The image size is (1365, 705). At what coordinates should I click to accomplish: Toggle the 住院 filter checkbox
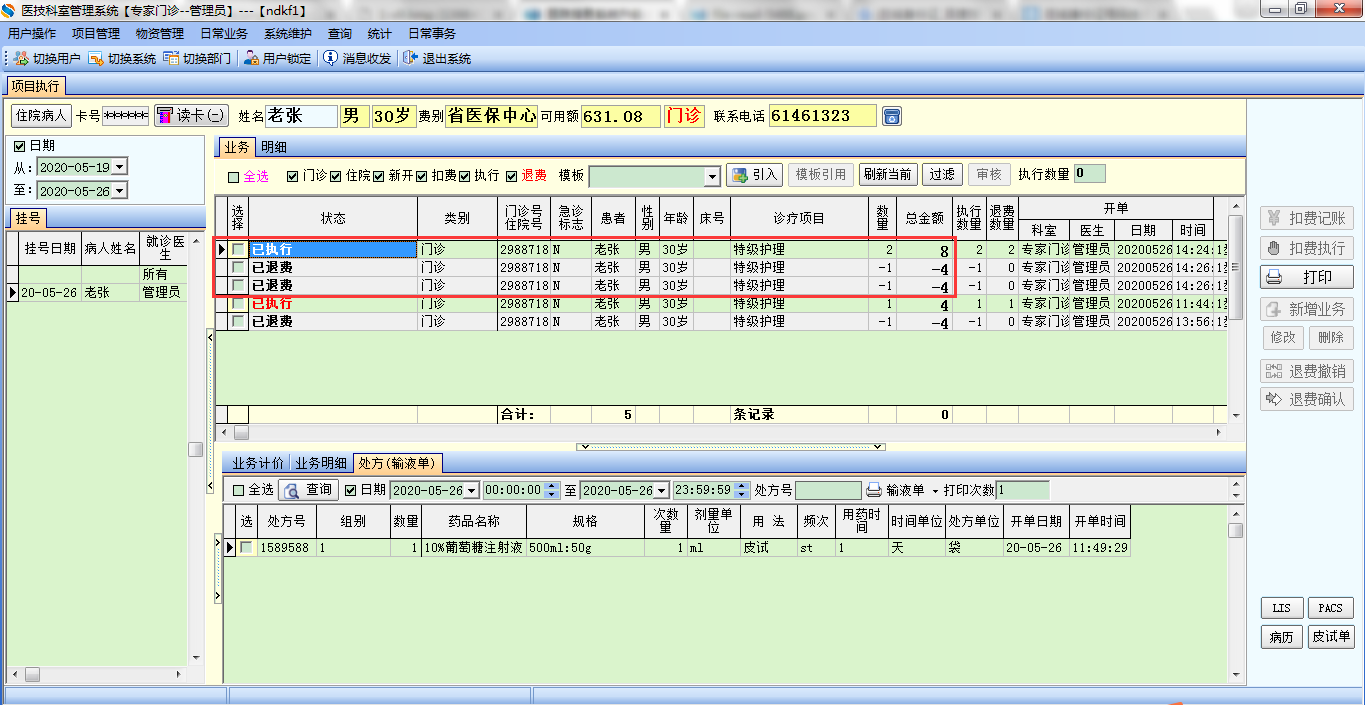click(x=336, y=176)
